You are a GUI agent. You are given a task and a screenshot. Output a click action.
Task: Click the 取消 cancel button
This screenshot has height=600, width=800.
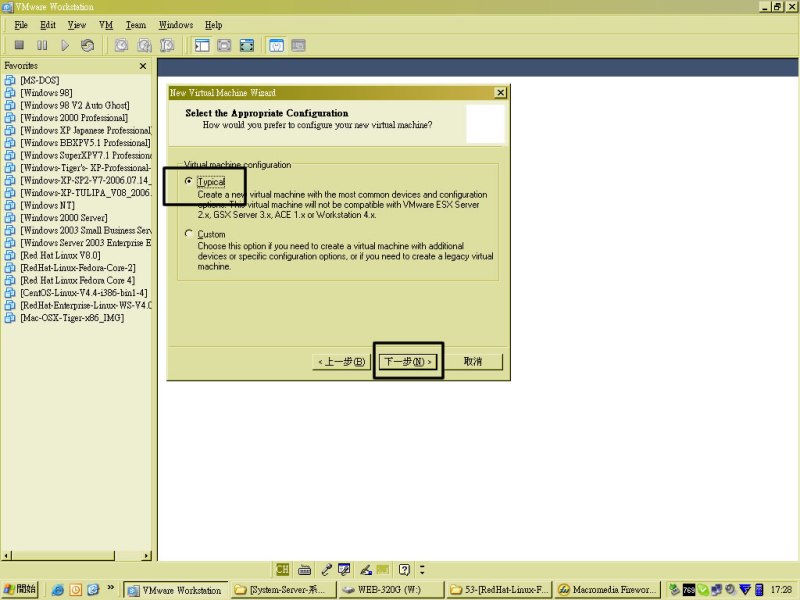tap(473, 362)
